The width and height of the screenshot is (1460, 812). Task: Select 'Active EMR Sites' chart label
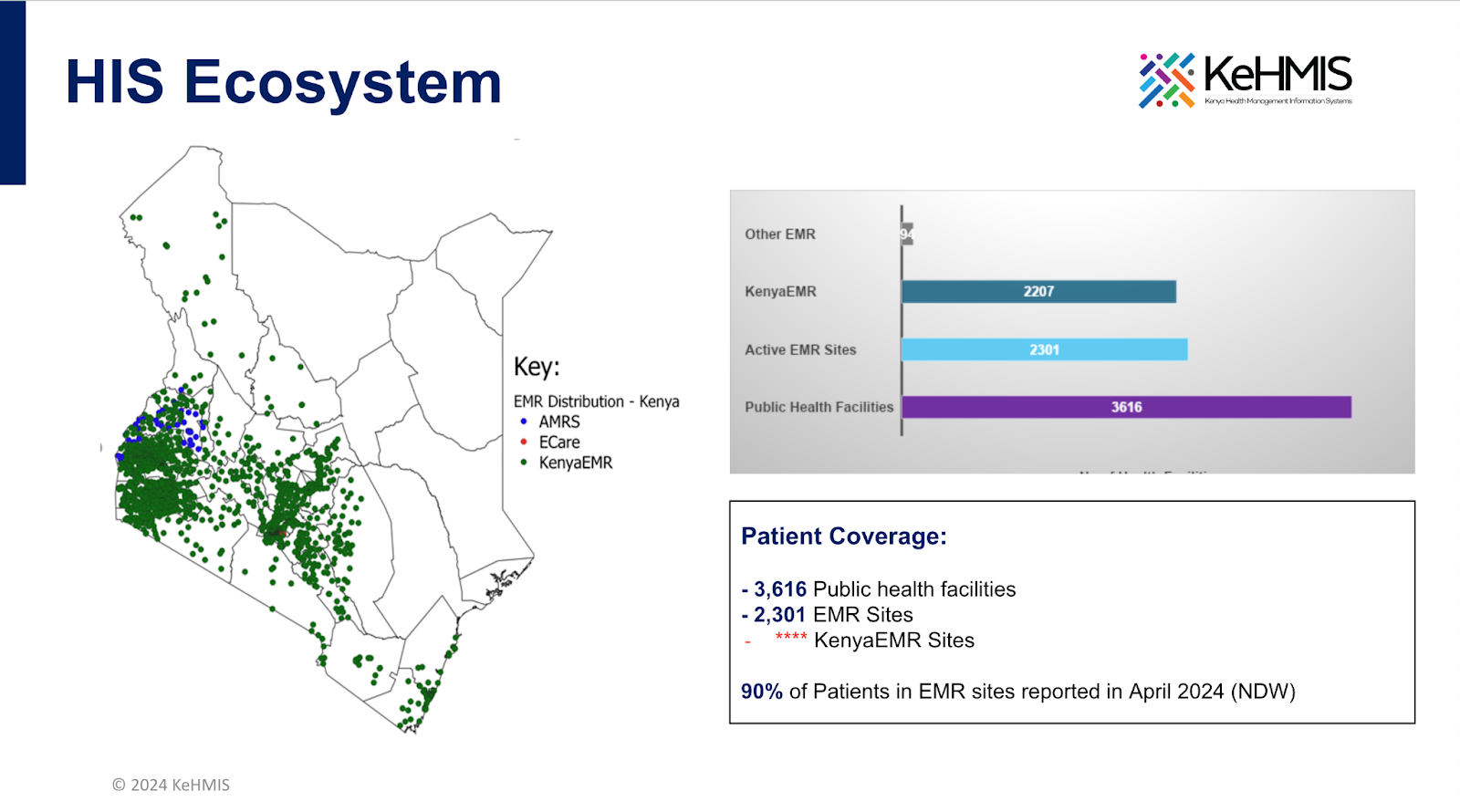point(800,349)
